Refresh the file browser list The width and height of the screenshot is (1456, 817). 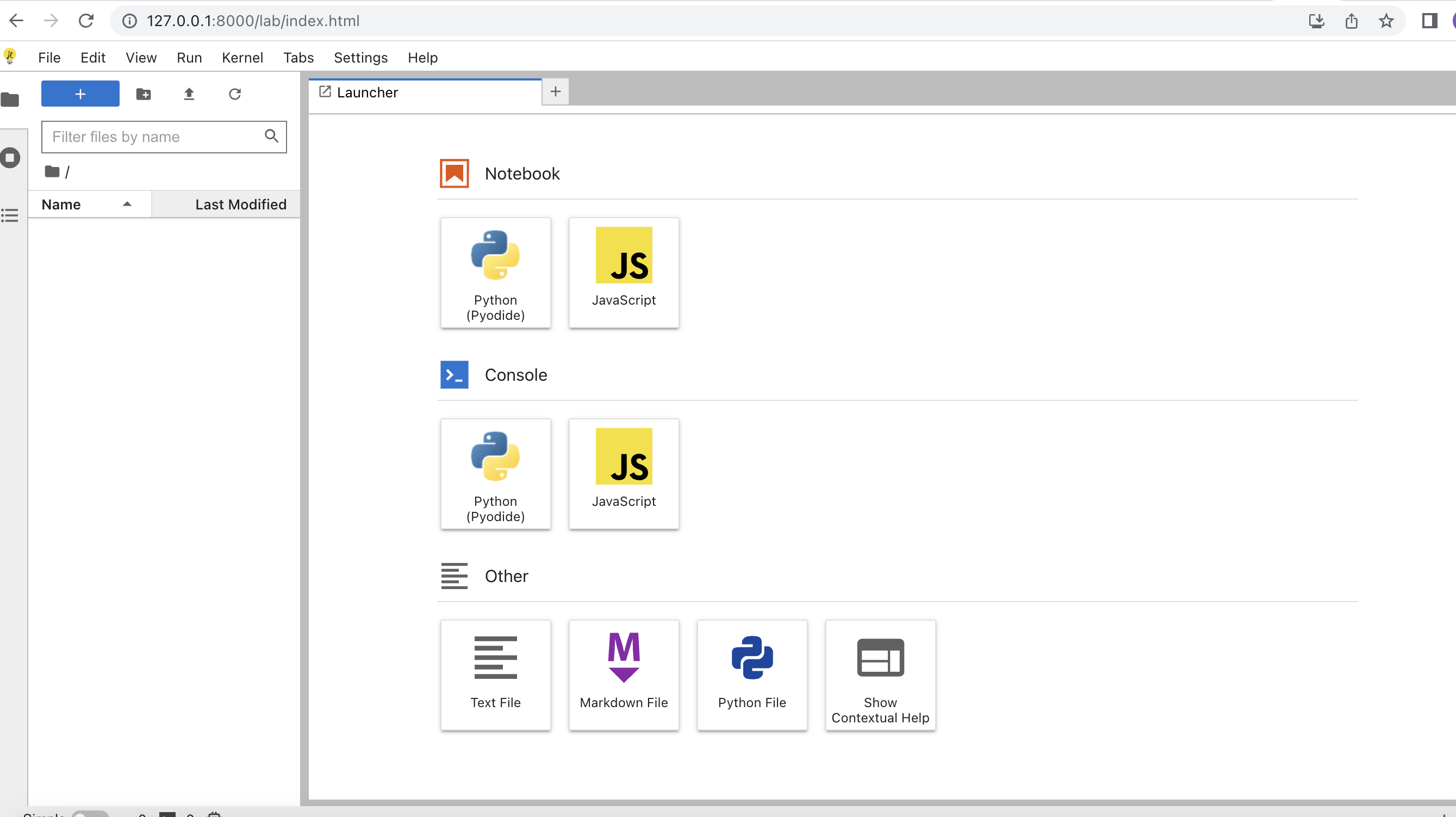234,94
